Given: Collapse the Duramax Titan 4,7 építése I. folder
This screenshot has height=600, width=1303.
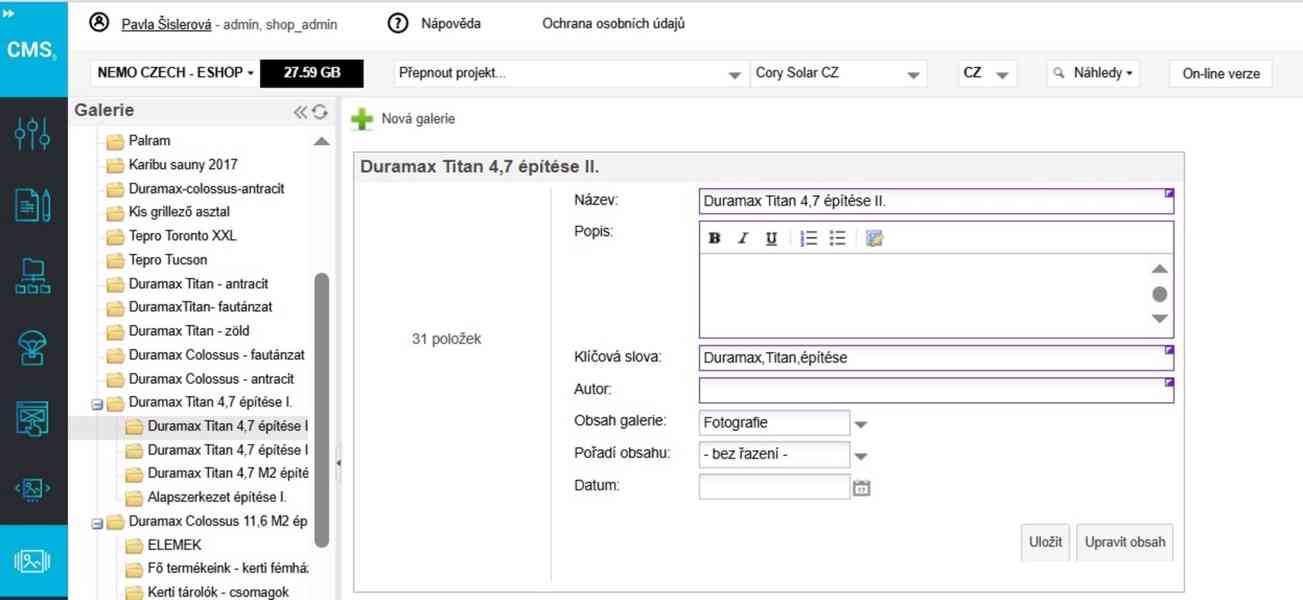Looking at the screenshot, I should coord(98,404).
